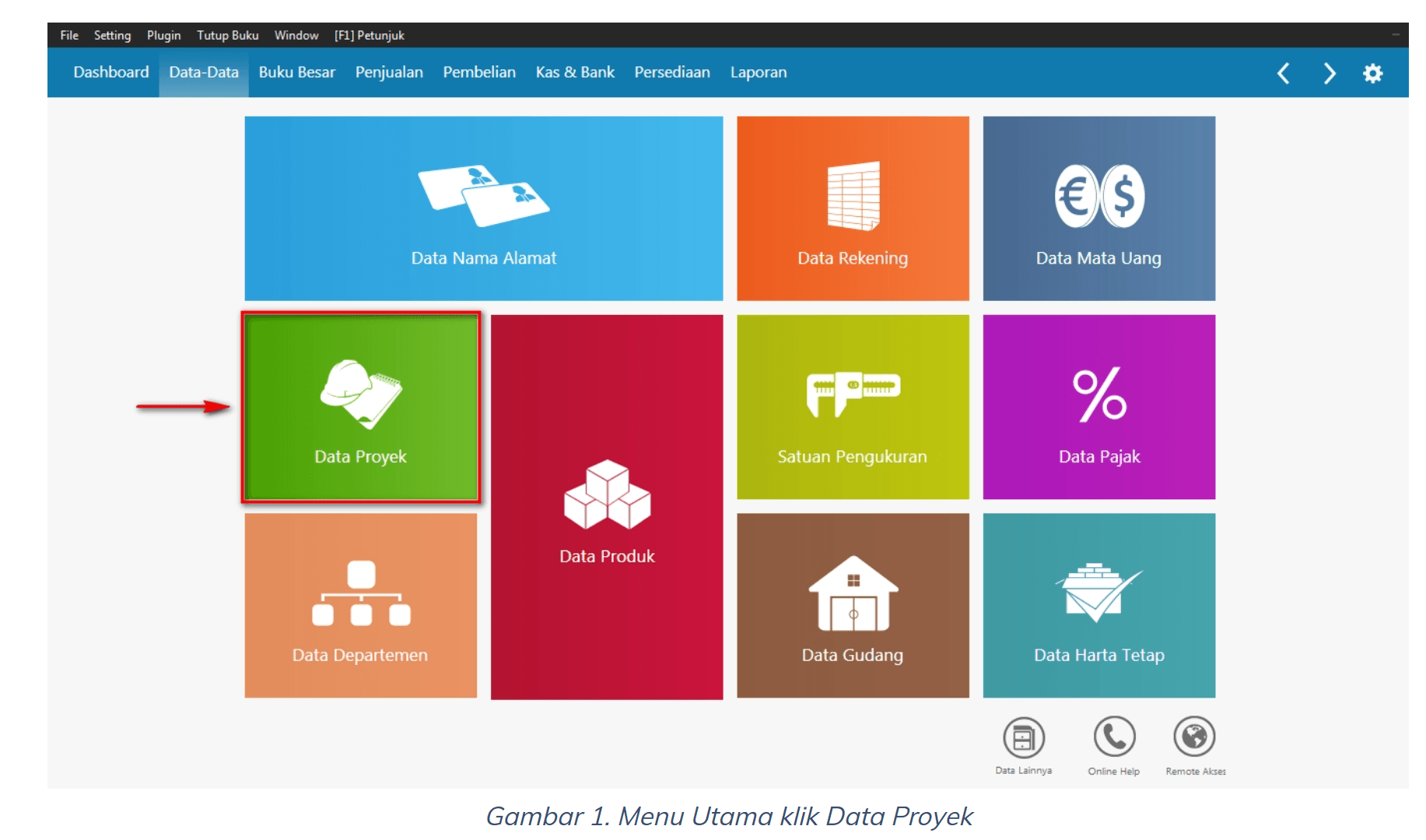
Task: Open the Data Rekening ledger tile
Action: click(853, 208)
